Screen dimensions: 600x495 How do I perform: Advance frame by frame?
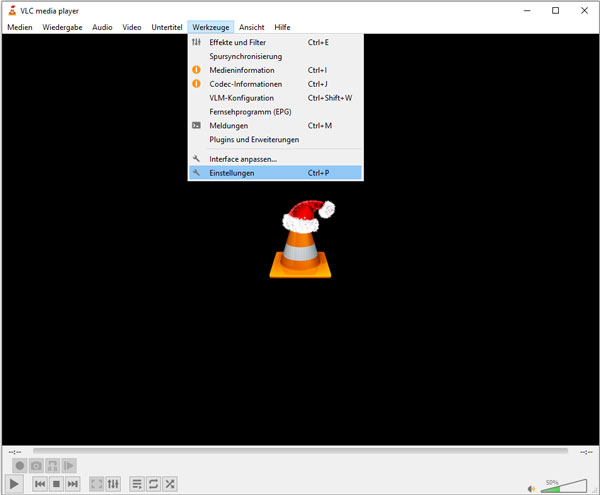click(x=69, y=466)
